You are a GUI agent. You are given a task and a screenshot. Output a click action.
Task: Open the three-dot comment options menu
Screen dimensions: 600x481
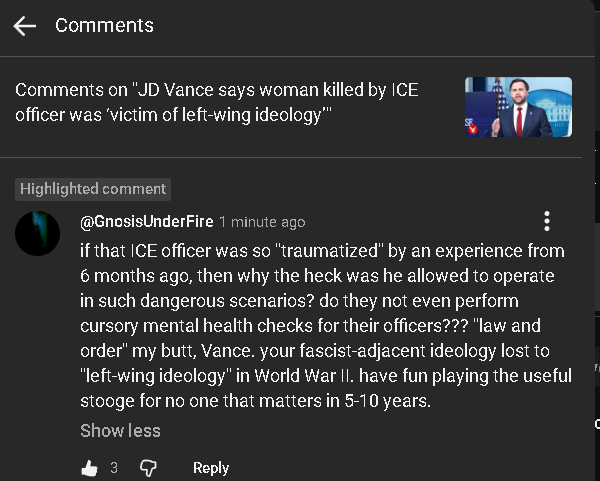click(x=546, y=221)
